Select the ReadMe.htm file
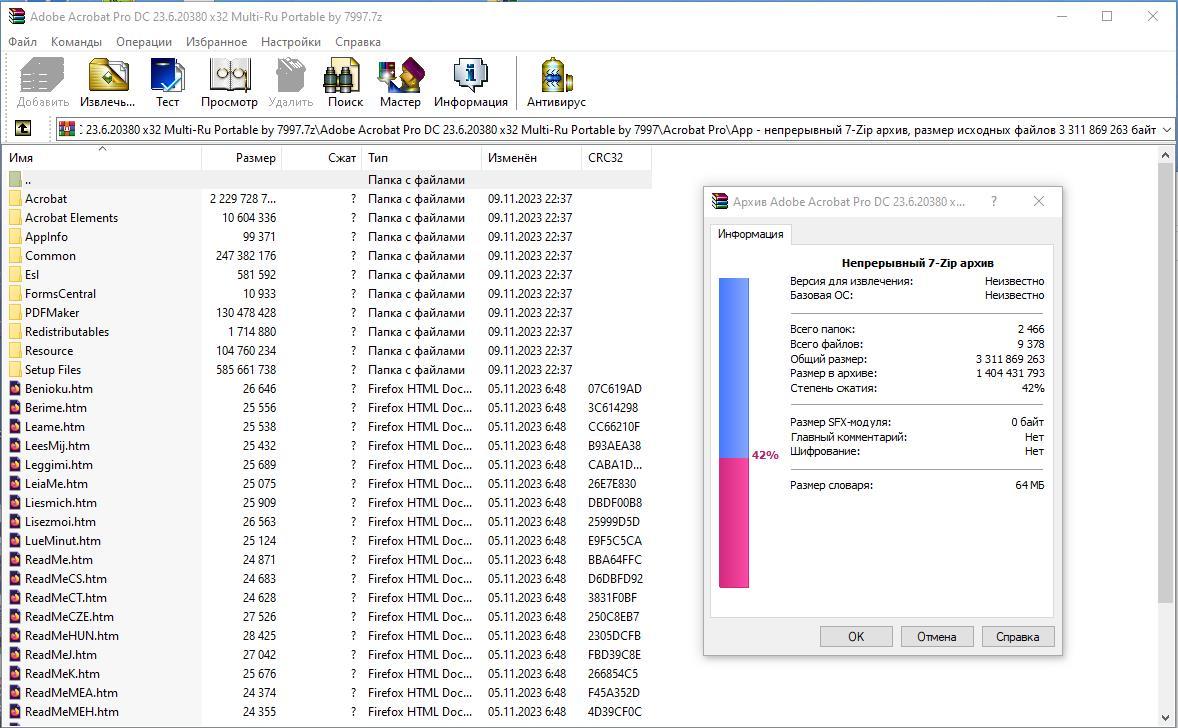This screenshot has height=728, width=1178. click(58, 560)
